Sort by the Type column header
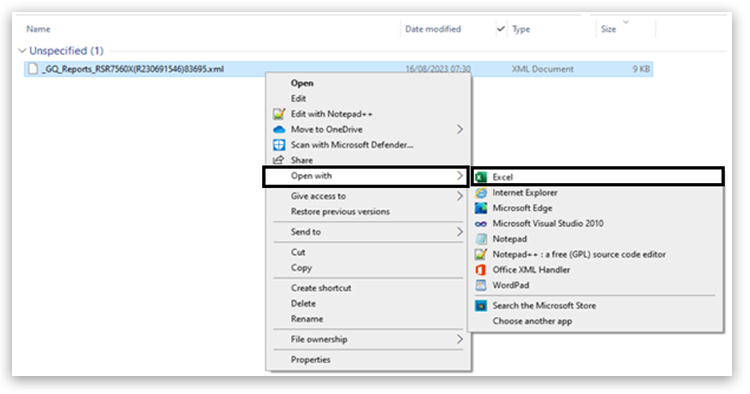 [521, 29]
